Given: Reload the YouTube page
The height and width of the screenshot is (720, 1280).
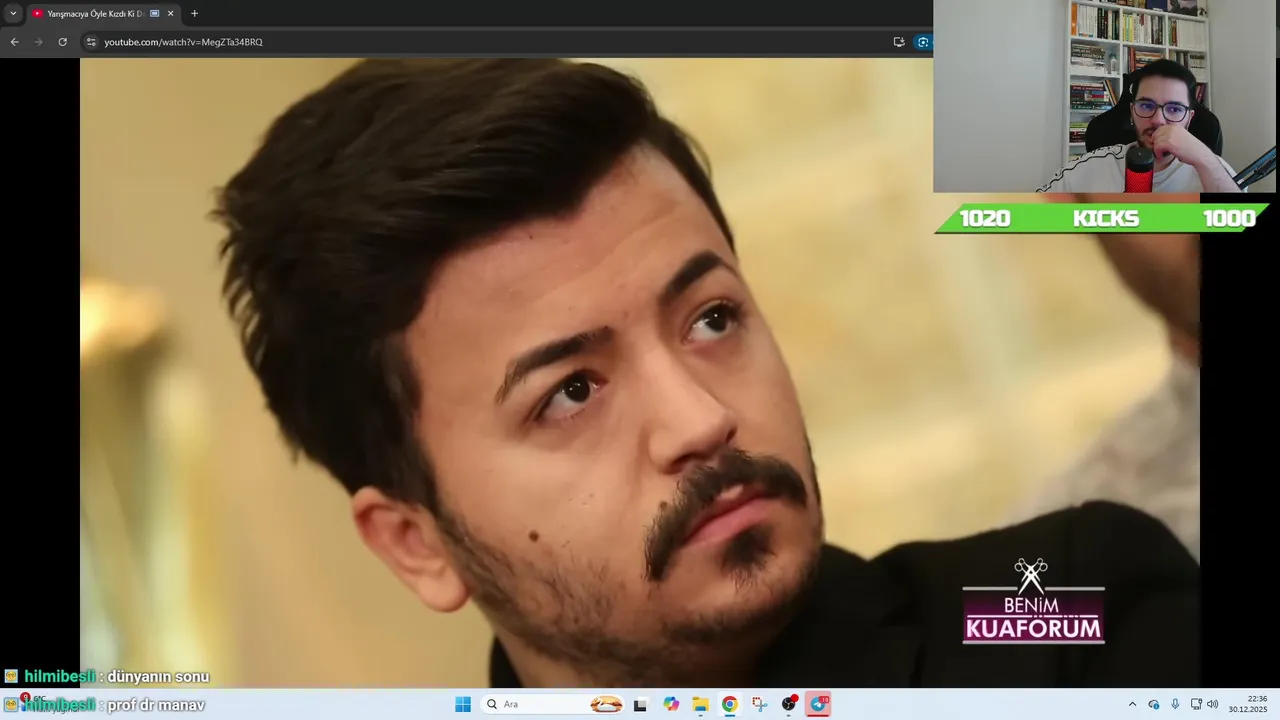Looking at the screenshot, I should [x=62, y=42].
